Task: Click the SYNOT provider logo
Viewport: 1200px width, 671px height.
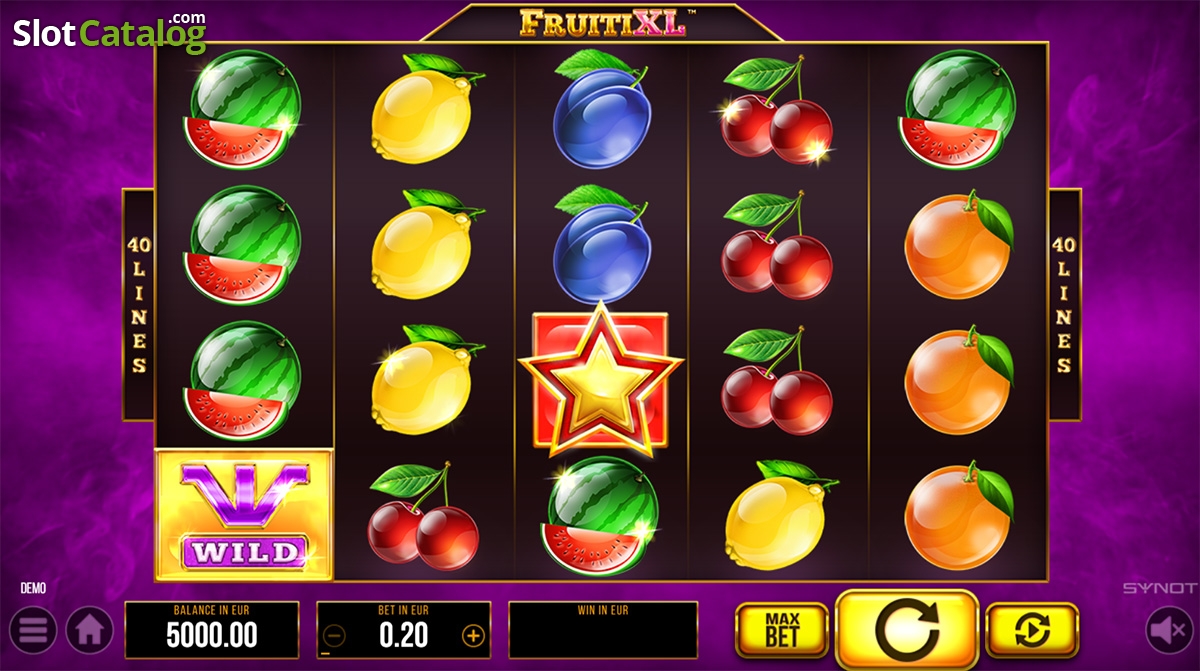Action: 1158,588
